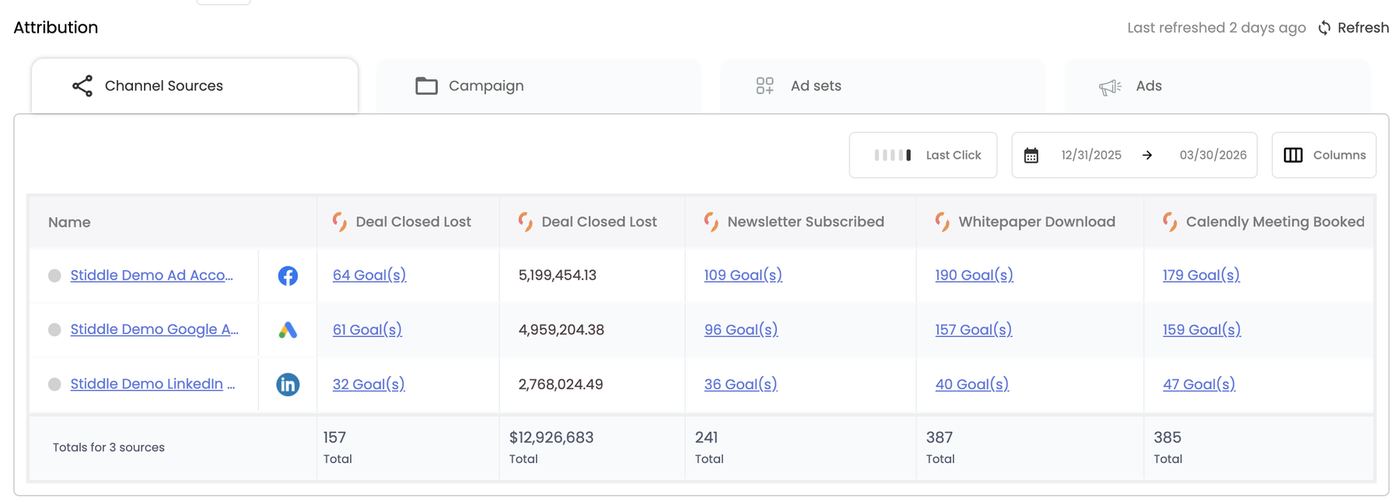This screenshot has width=1400, height=502.
Task: Click the LinkedIn icon in third row
Action: pos(288,384)
